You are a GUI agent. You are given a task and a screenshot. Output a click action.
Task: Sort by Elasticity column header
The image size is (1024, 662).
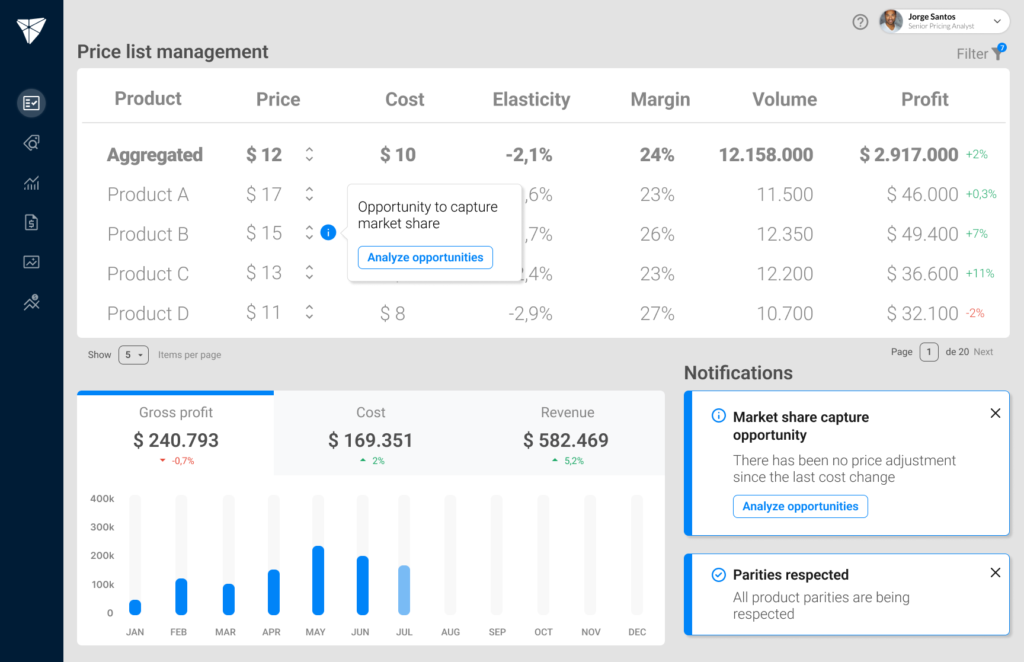coord(531,99)
